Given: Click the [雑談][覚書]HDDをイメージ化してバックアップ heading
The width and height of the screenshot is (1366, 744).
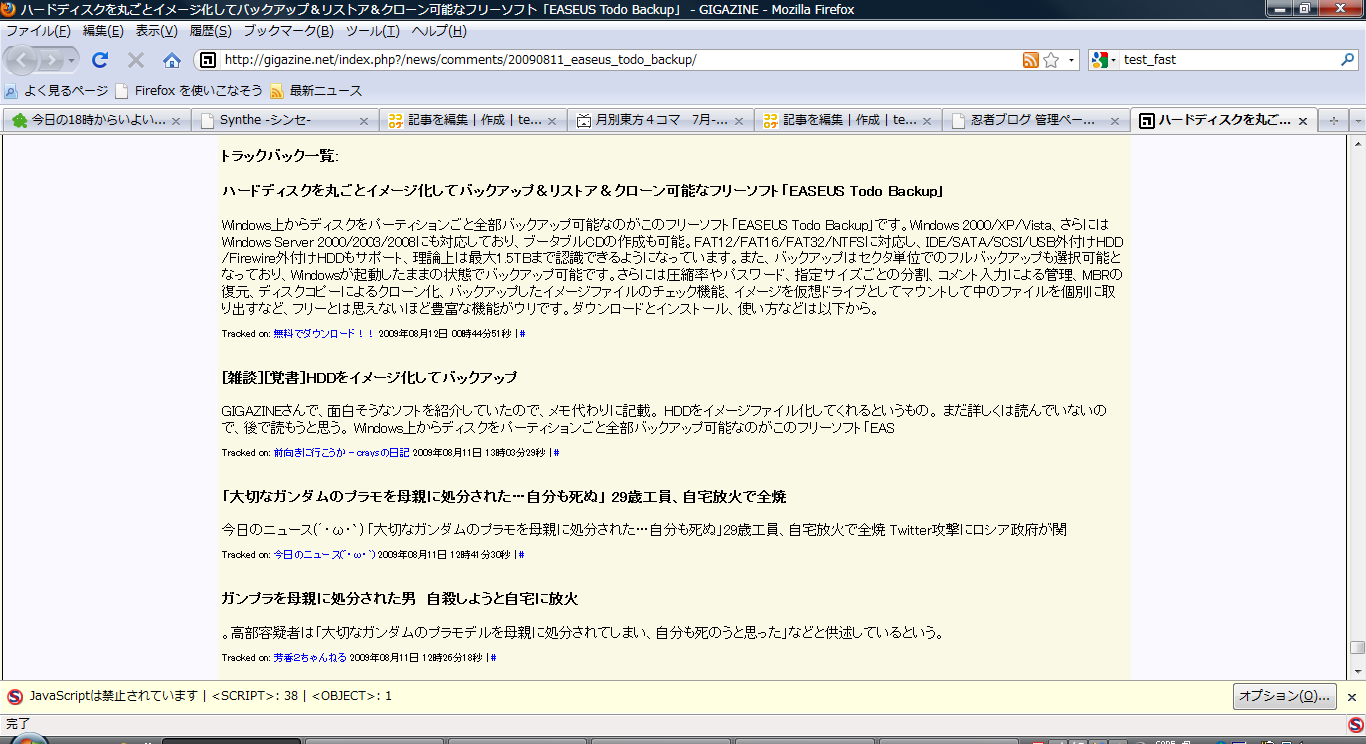Looking at the screenshot, I should click(x=369, y=377).
